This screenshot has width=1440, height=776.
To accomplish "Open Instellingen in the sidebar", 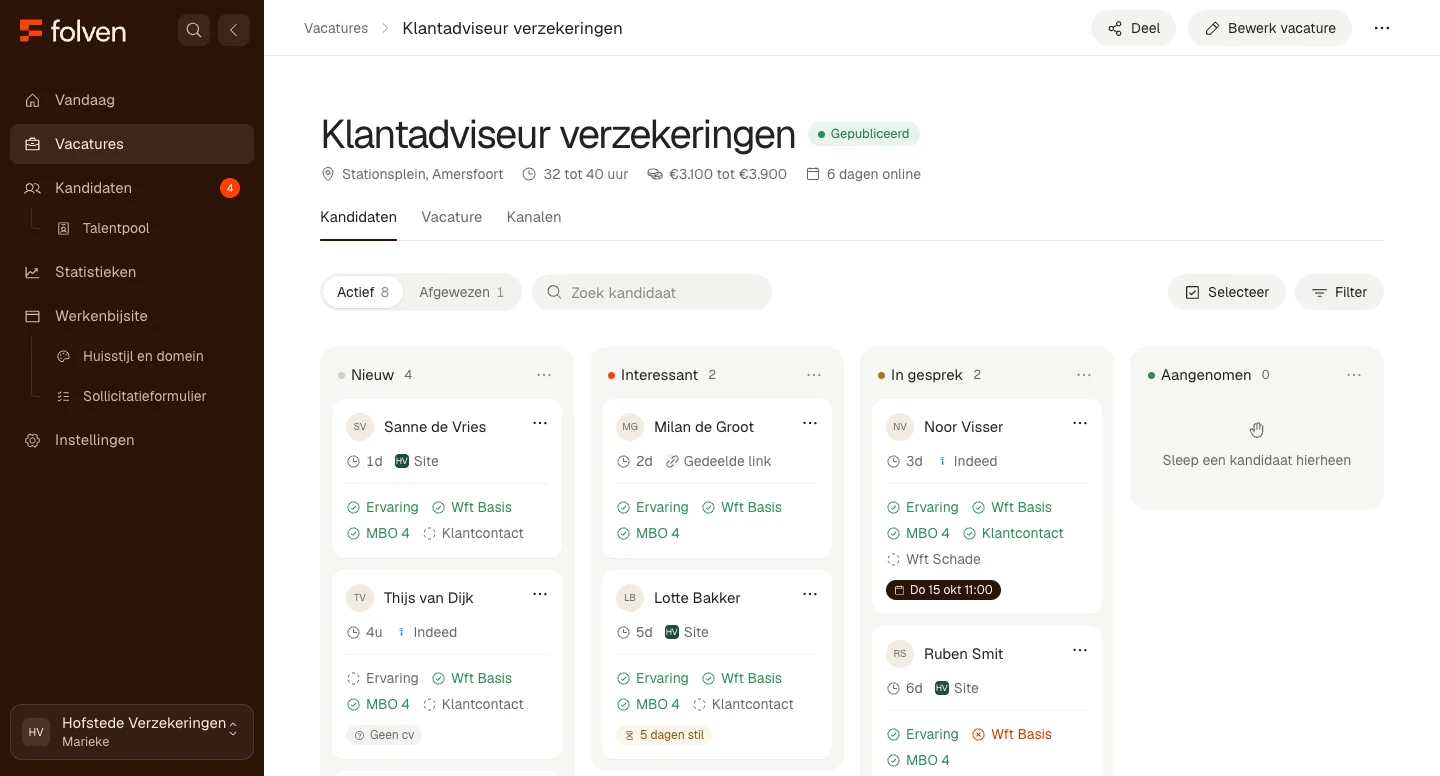I will [x=132, y=440].
